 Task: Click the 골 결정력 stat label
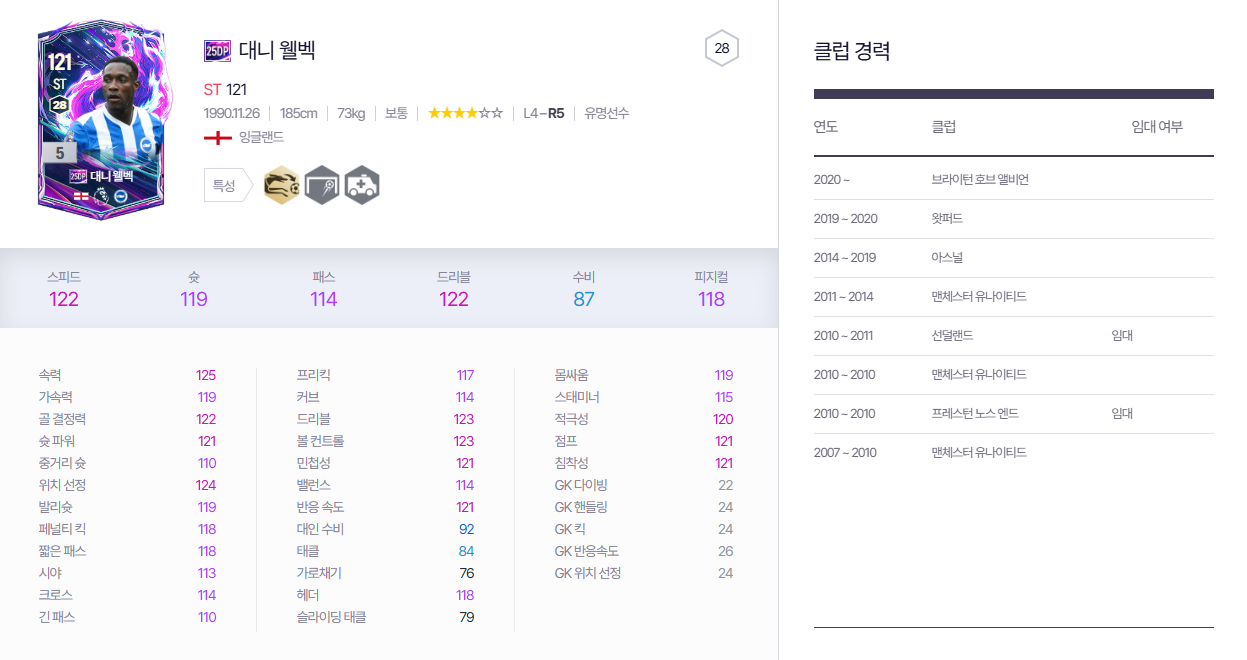[x=62, y=419]
